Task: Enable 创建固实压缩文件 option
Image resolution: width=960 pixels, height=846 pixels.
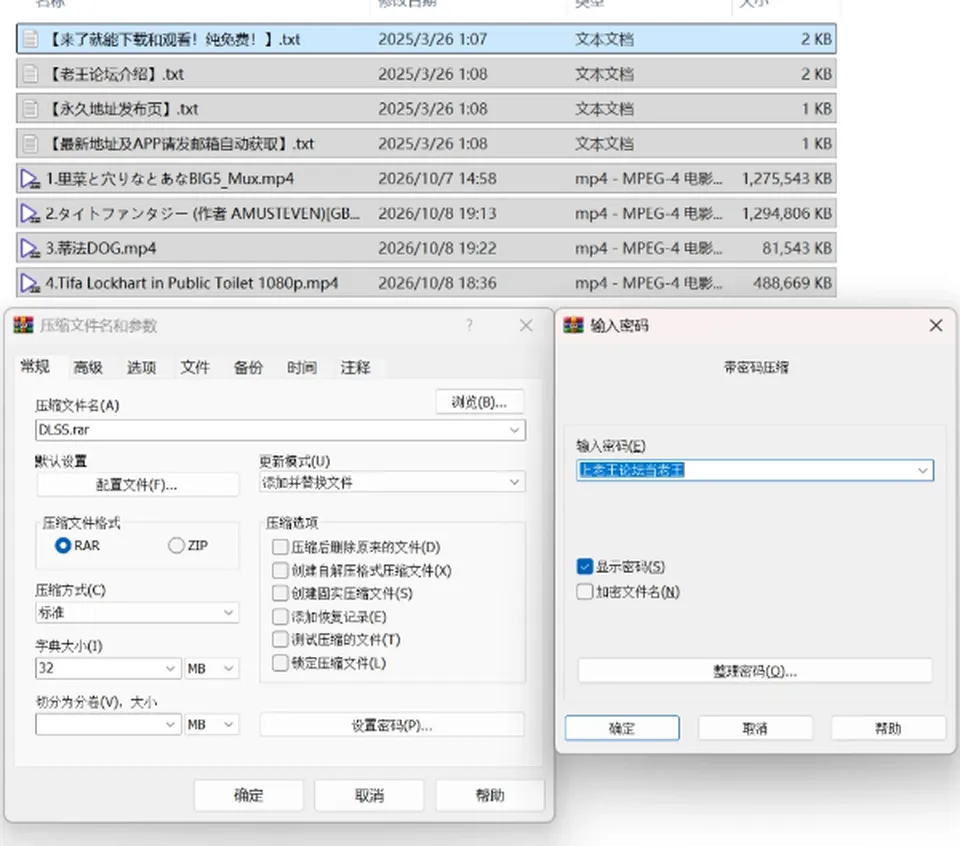Action: 280,593
